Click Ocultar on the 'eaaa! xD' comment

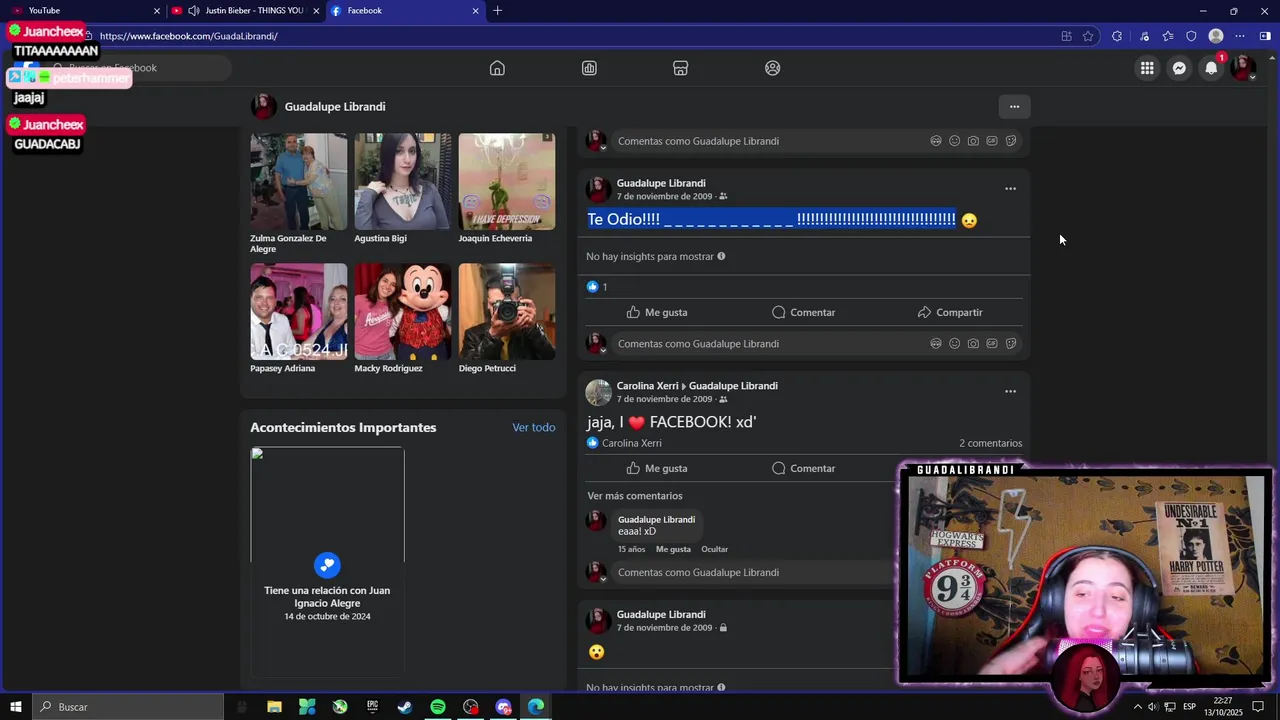pyautogui.click(x=714, y=549)
